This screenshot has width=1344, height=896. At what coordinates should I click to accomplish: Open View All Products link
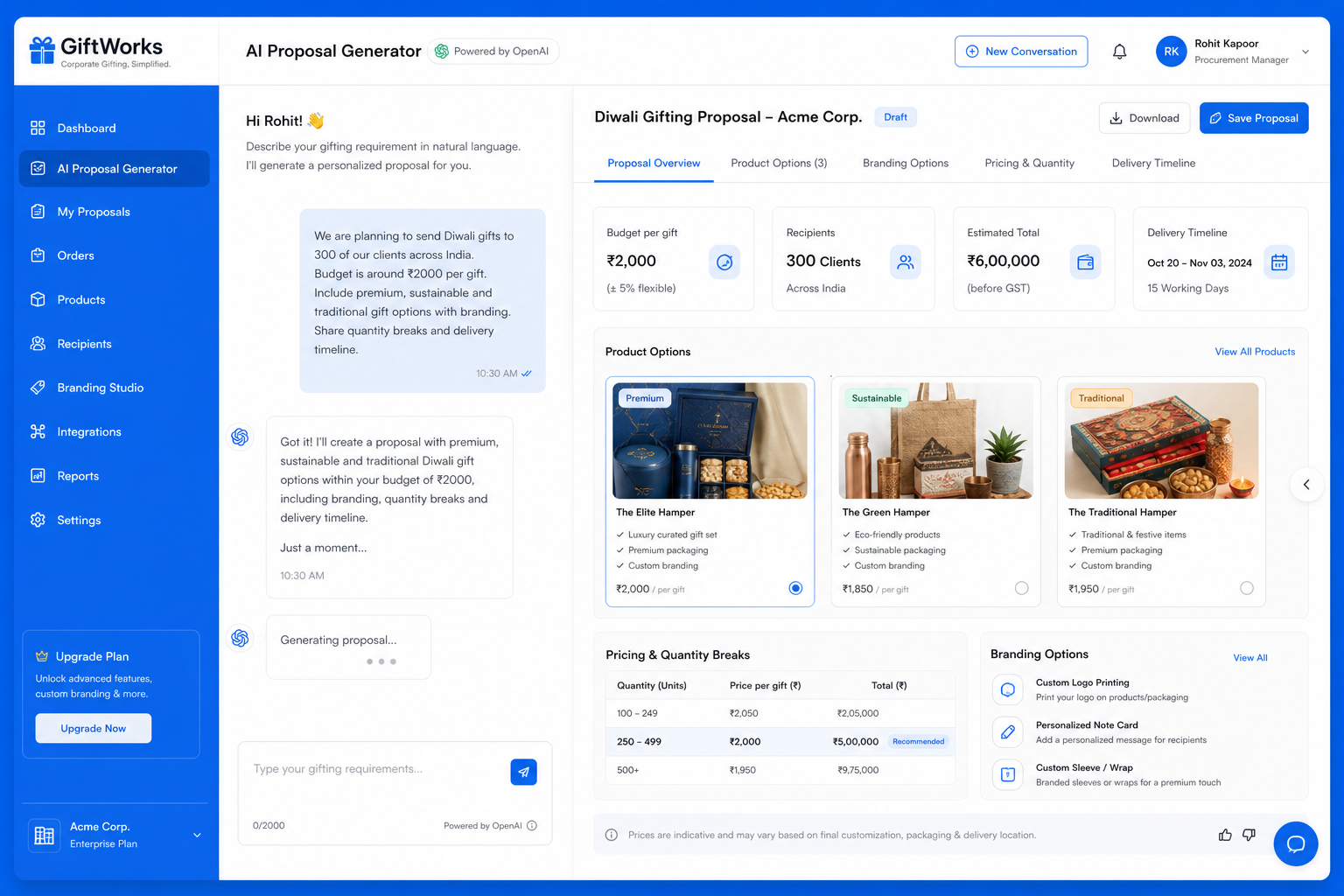[1255, 352]
